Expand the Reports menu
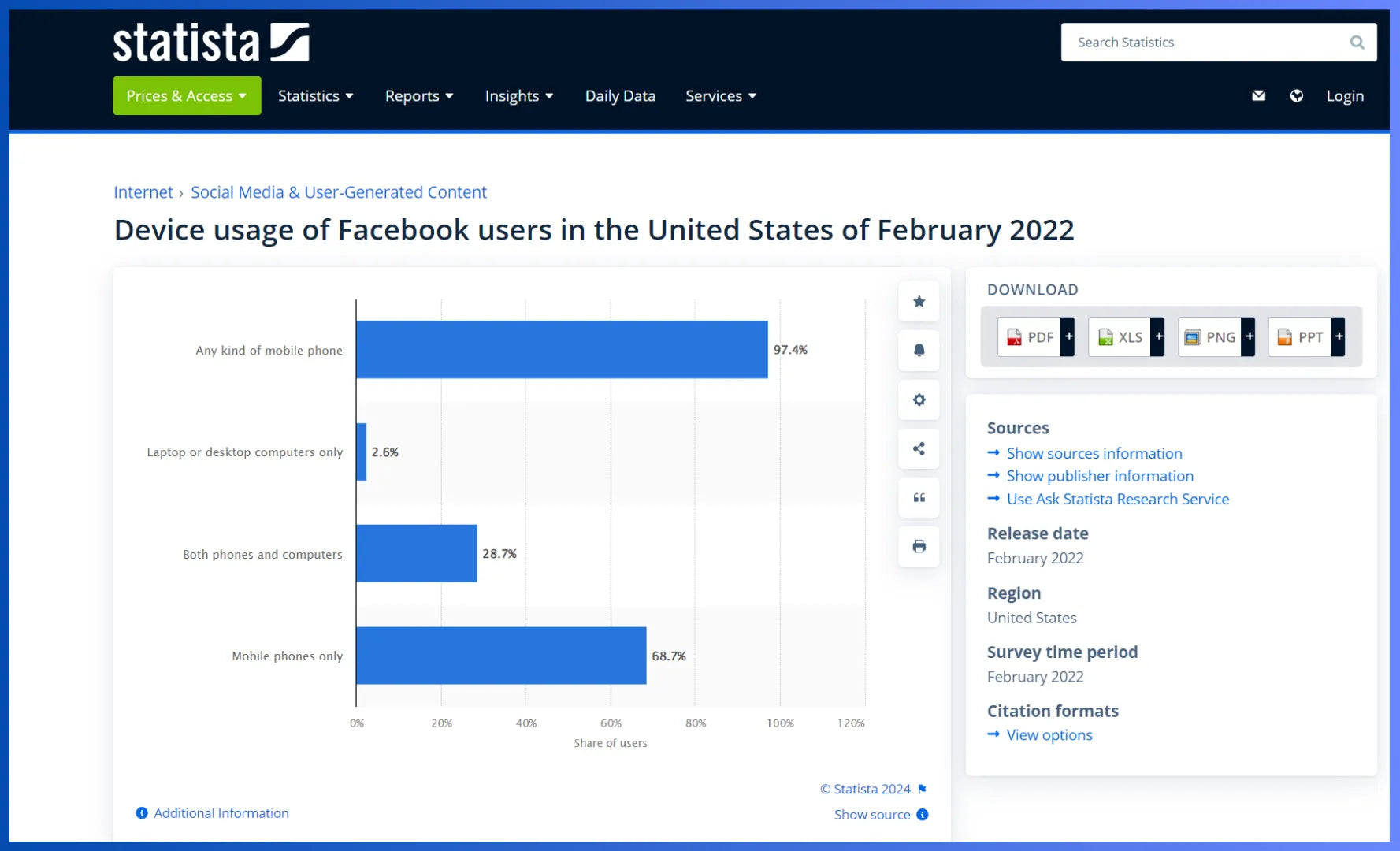The width and height of the screenshot is (1400, 851). tap(419, 96)
